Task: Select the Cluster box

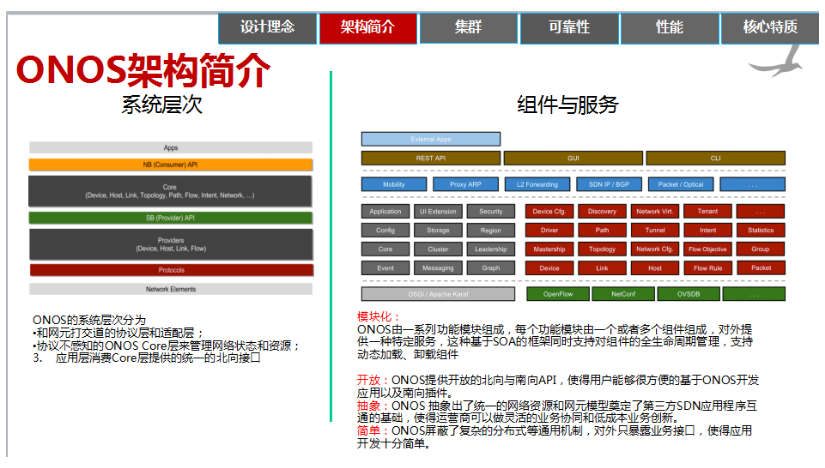Action: pos(438,249)
